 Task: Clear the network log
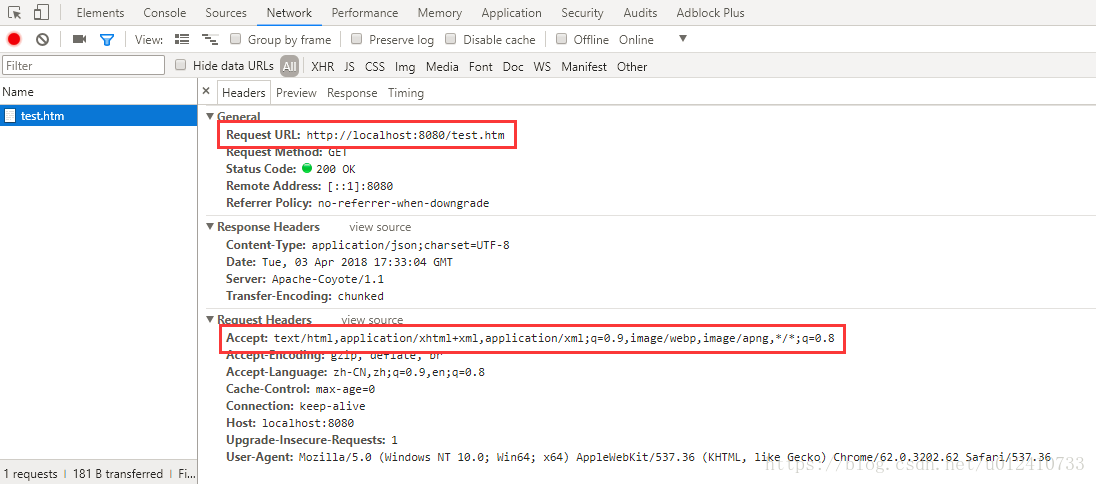(x=42, y=39)
